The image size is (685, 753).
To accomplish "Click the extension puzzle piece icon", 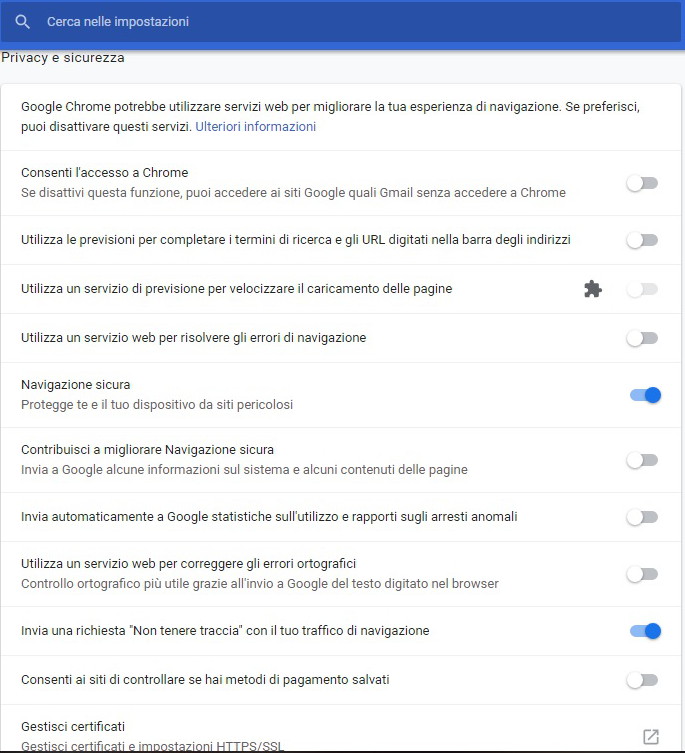I will 593,289.
